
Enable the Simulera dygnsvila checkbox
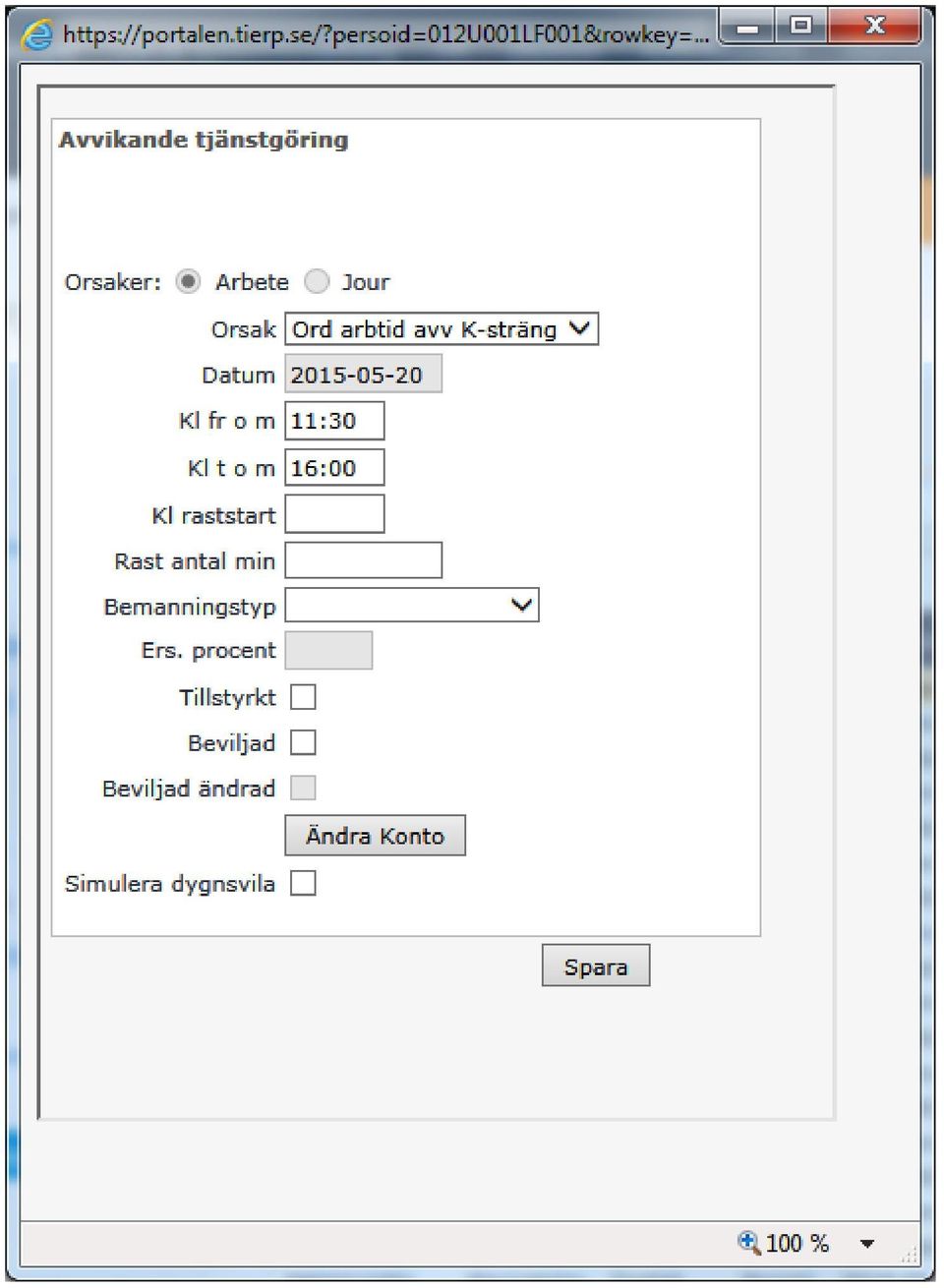303,883
